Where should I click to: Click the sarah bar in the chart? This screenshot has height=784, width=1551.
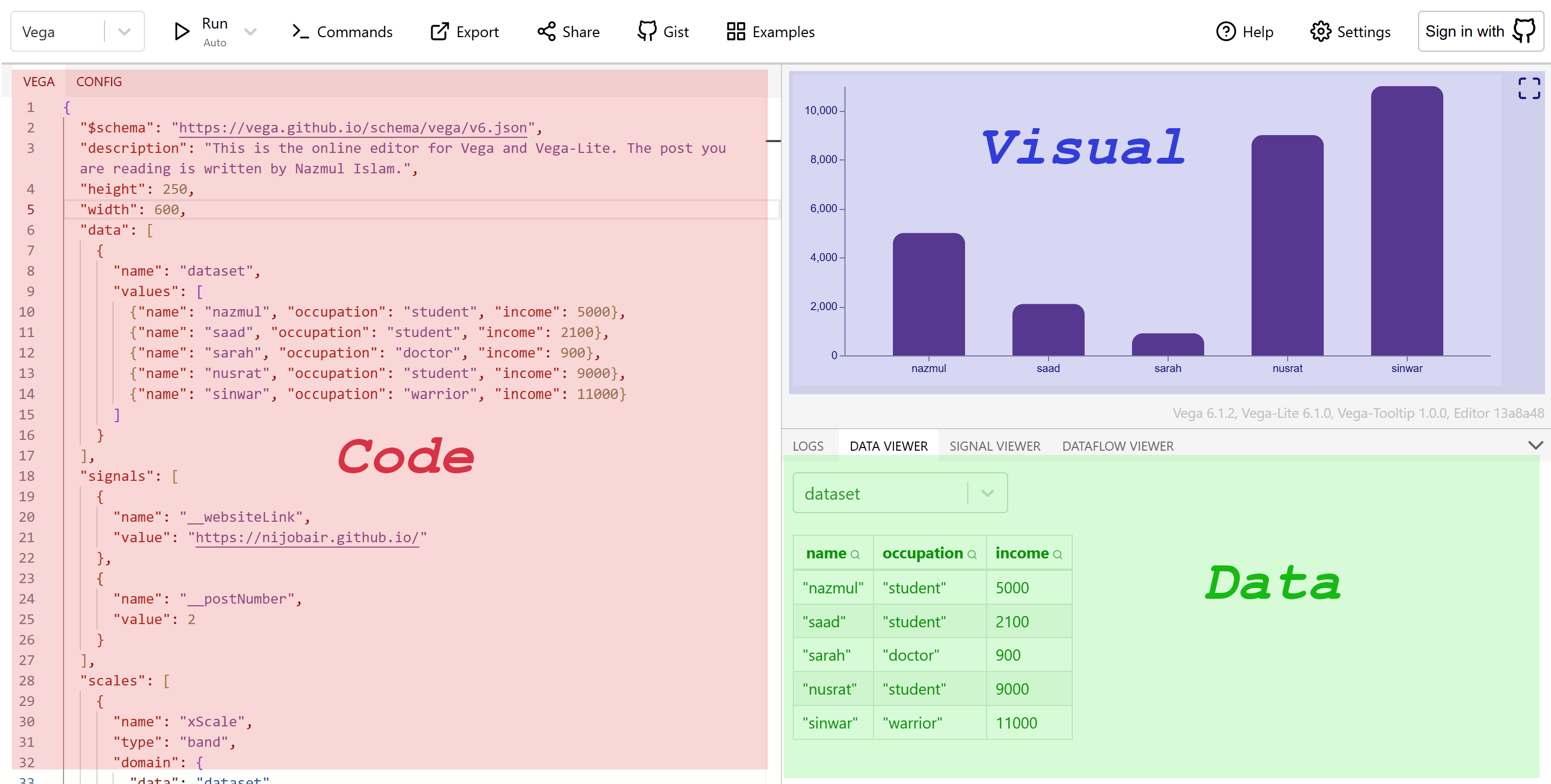tap(1168, 345)
